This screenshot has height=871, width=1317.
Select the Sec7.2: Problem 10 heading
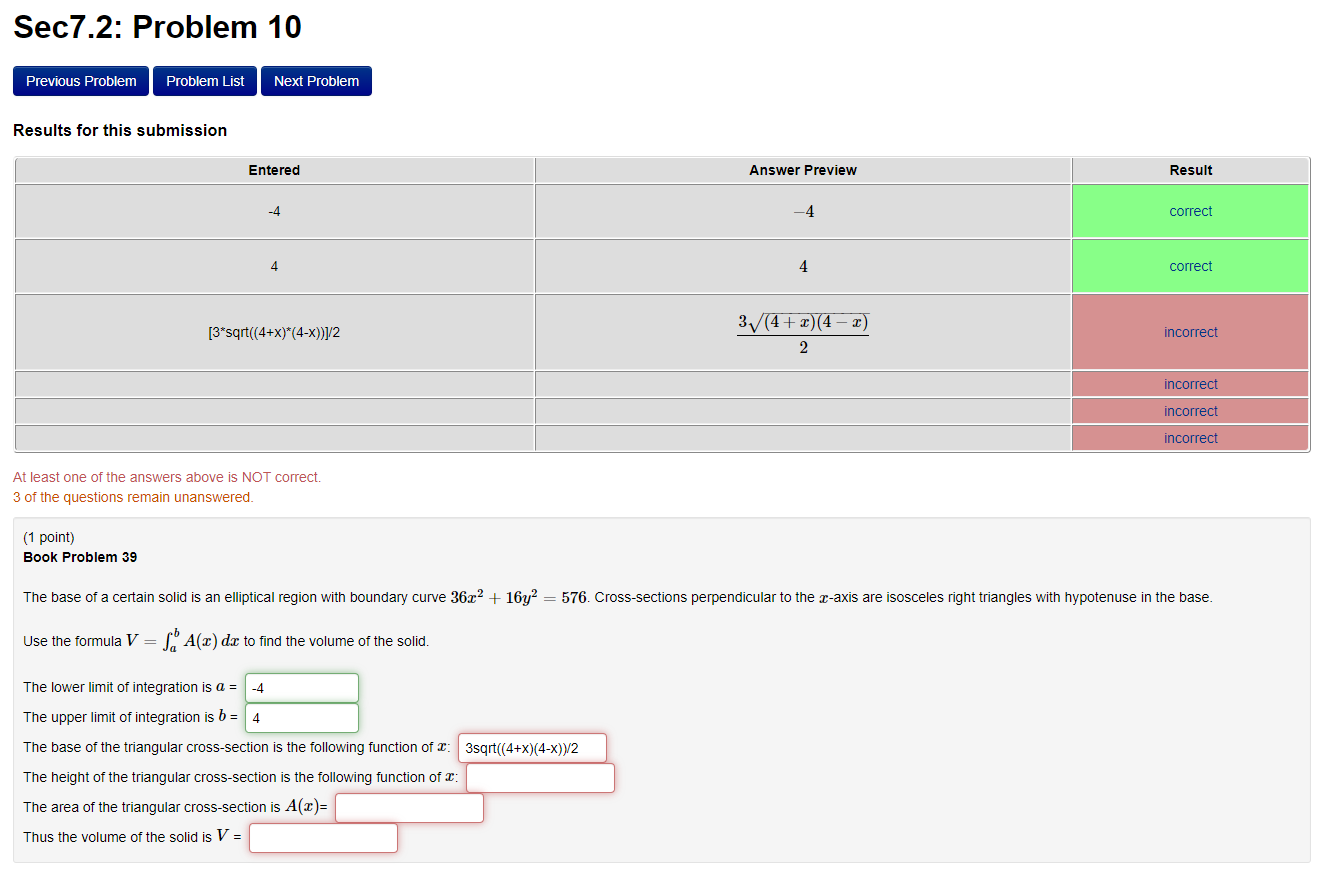pyautogui.click(x=155, y=27)
